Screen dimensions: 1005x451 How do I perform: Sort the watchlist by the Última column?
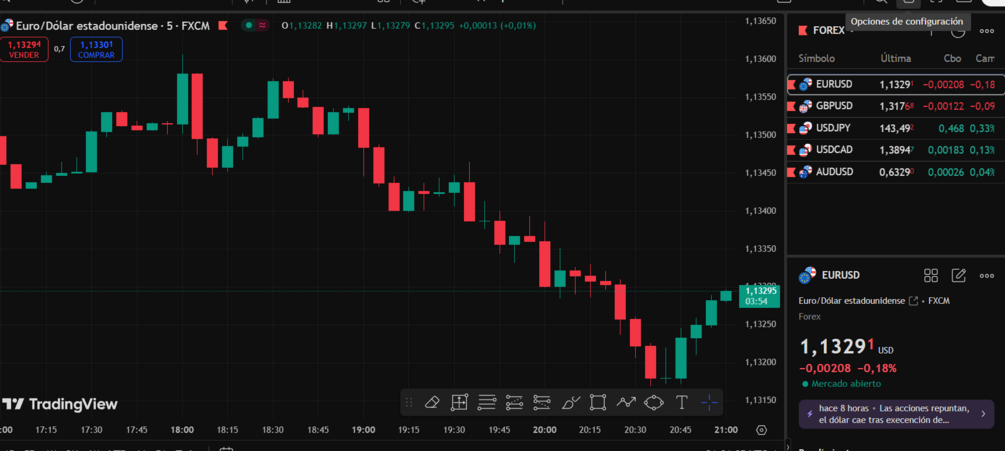coord(895,58)
